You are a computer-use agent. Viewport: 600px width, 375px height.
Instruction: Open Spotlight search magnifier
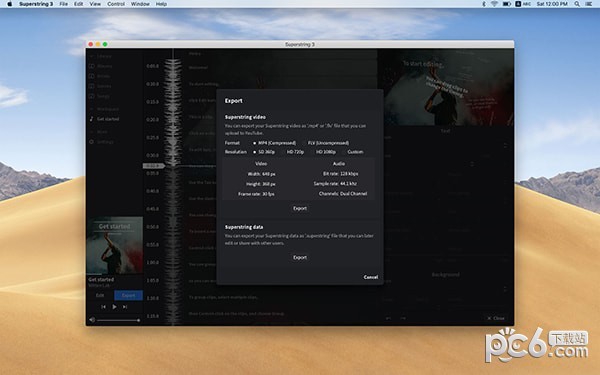click(577, 4)
